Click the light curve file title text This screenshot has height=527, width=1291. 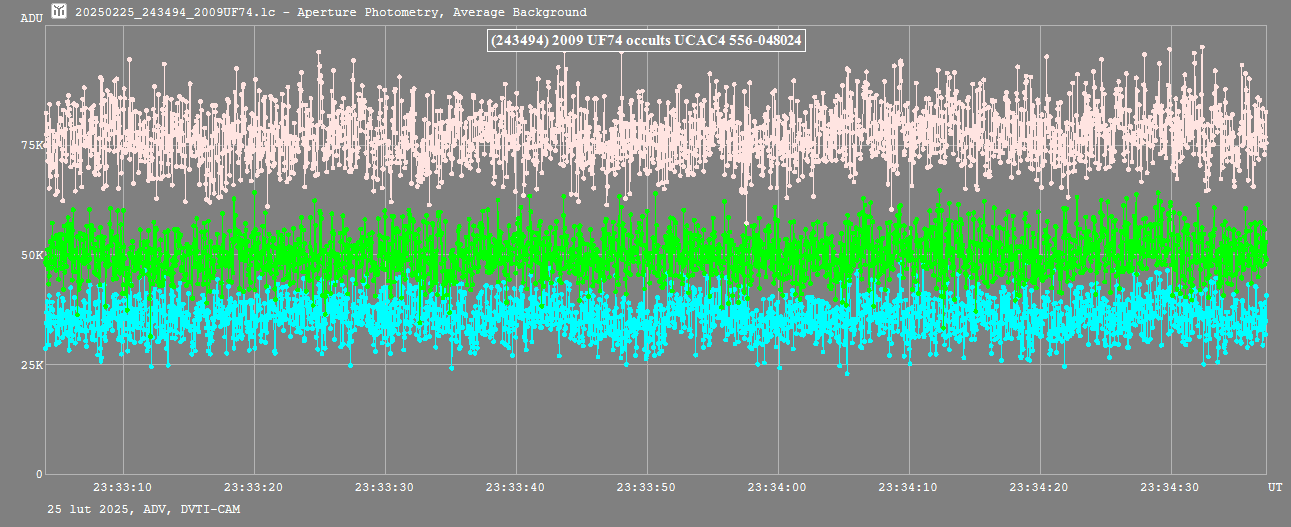tap(331, 12)
